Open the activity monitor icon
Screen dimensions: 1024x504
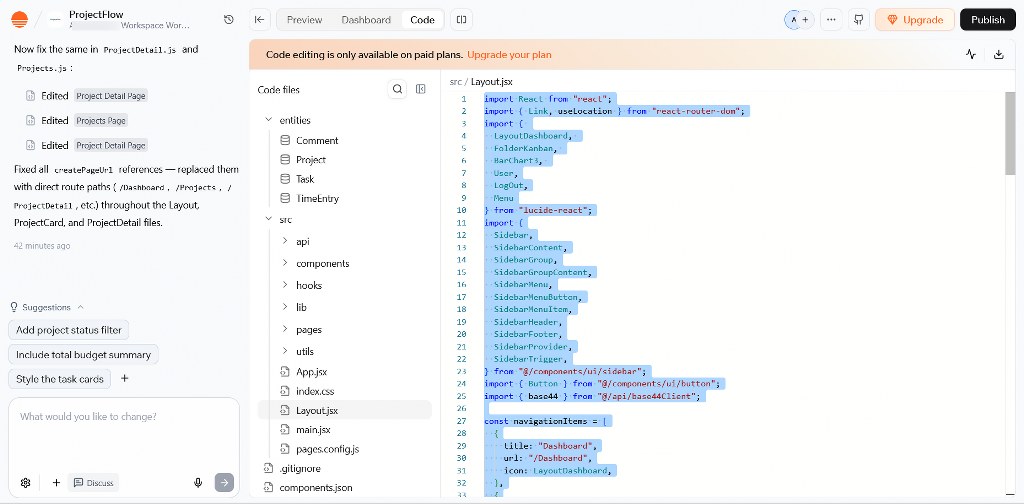(971, 55)
